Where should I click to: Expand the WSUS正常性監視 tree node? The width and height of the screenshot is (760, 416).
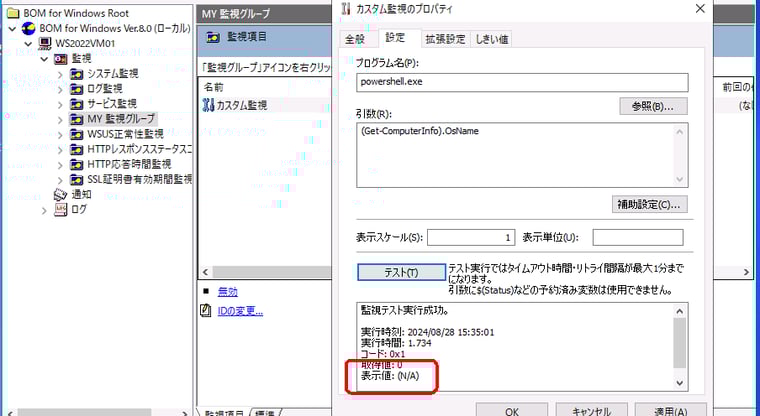(60, 135)
